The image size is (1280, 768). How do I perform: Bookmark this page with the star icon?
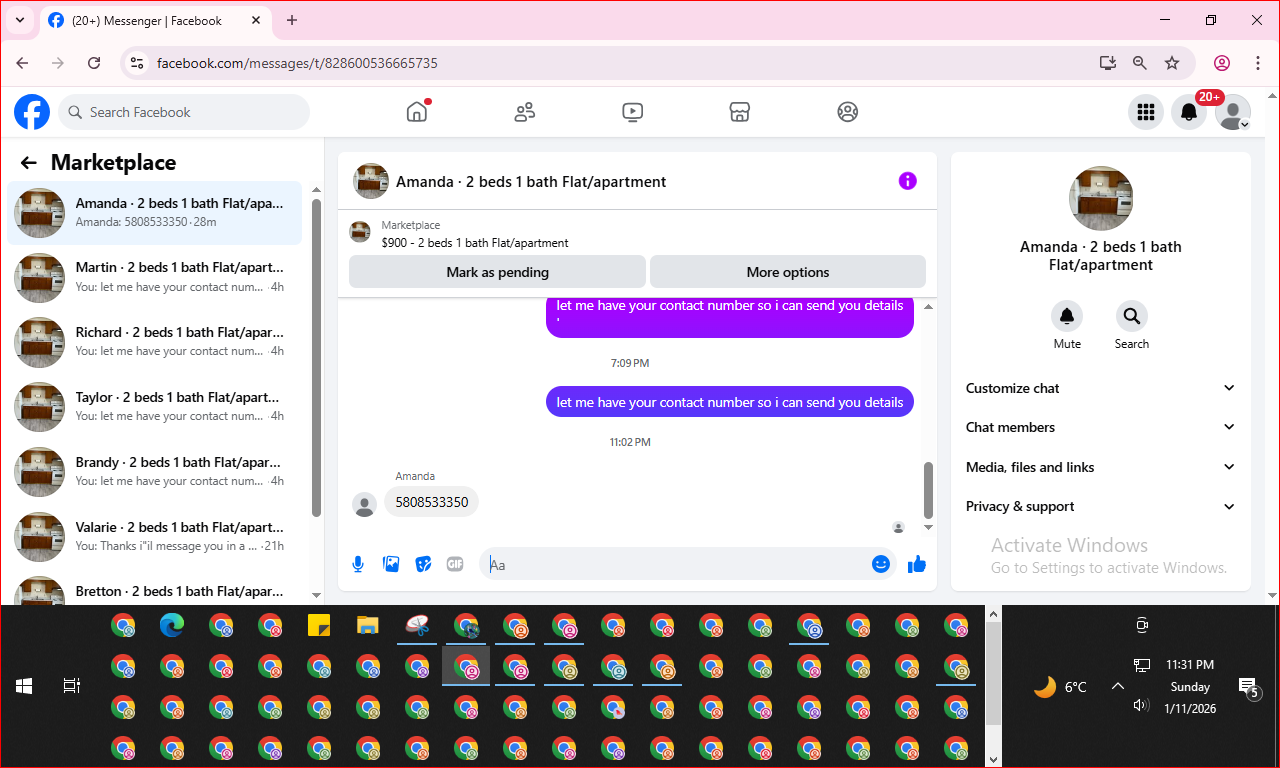[x=1172, y=63]
